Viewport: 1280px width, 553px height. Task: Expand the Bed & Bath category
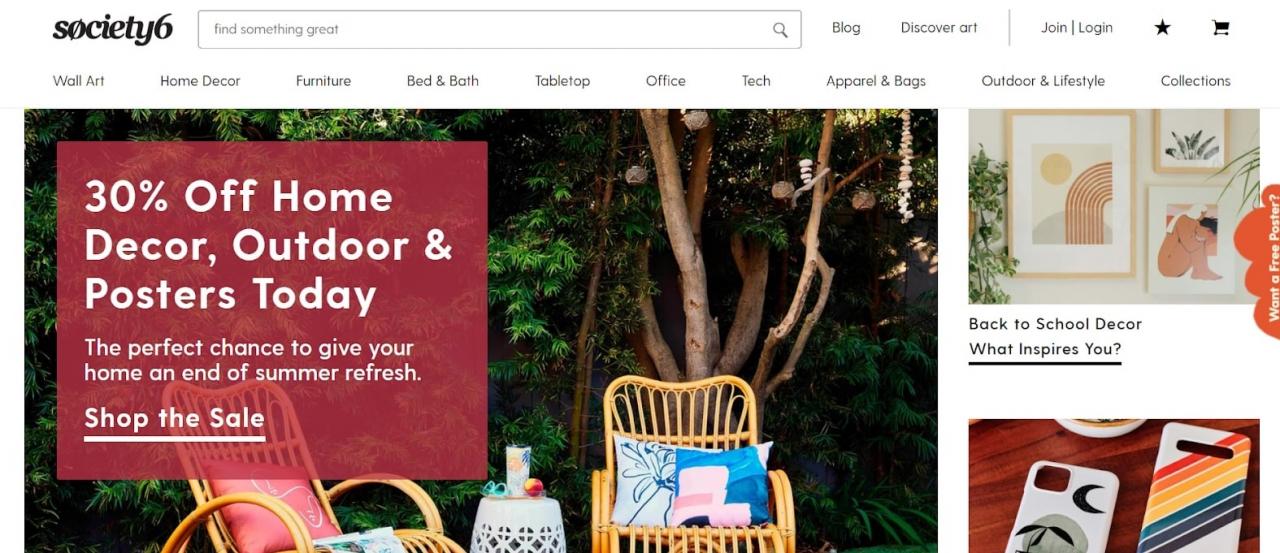pos(443,81)
